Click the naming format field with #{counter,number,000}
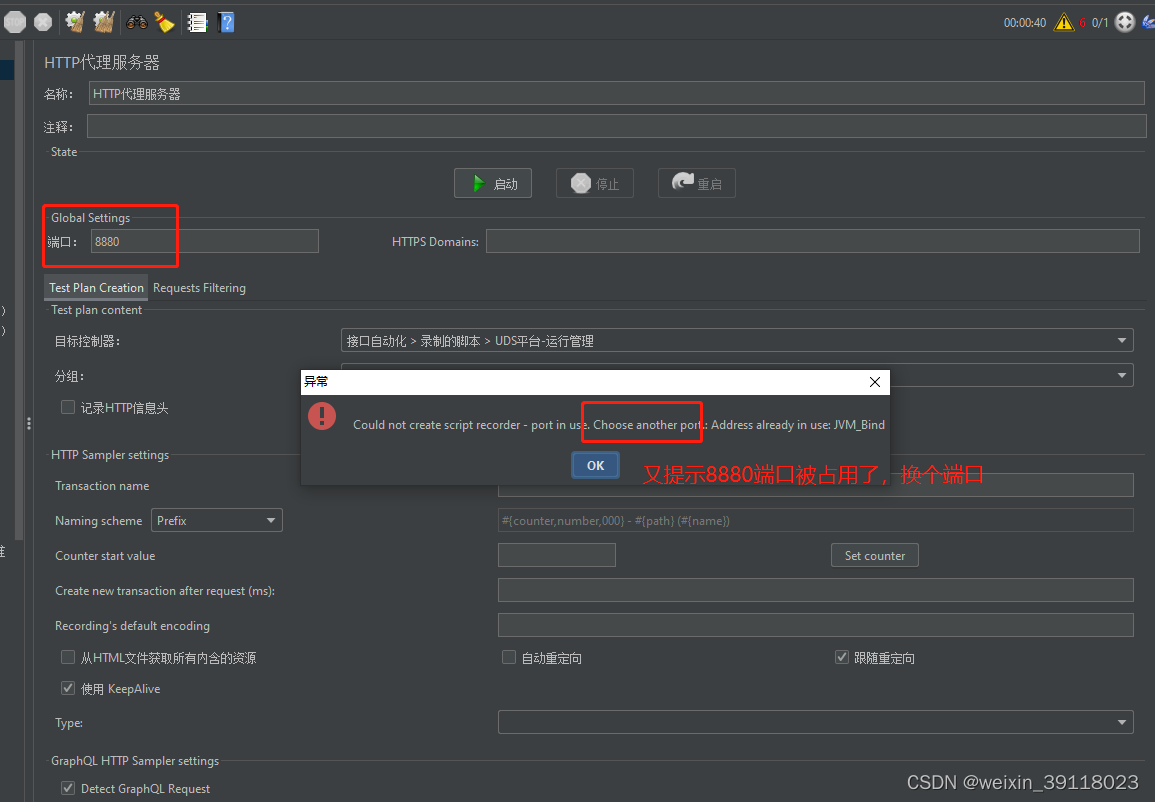This screenshot has width=1155, height=802. pos(815,521)
